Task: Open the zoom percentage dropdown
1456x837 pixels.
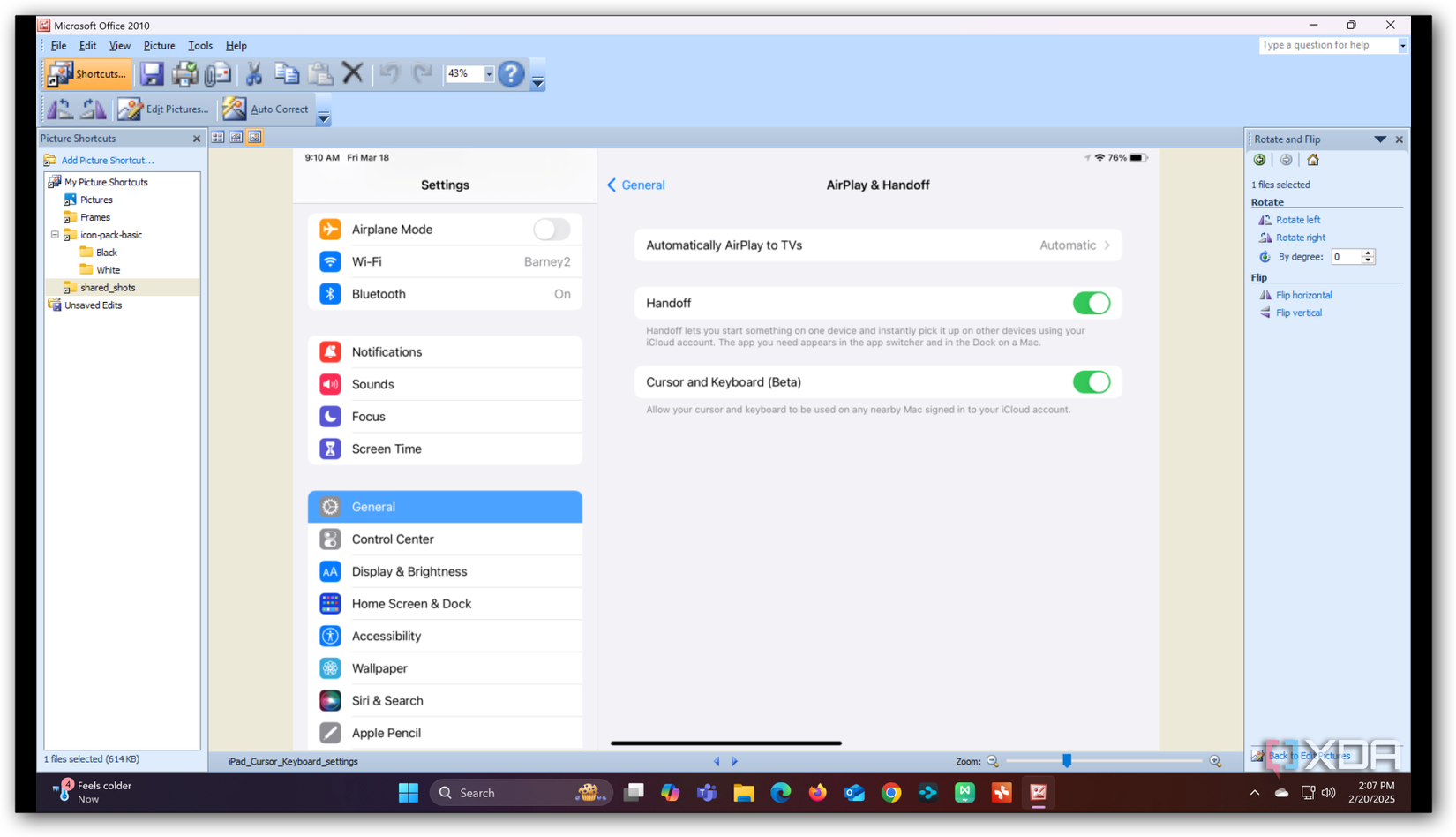Action: pyautogui.click(x=488, y=74)
